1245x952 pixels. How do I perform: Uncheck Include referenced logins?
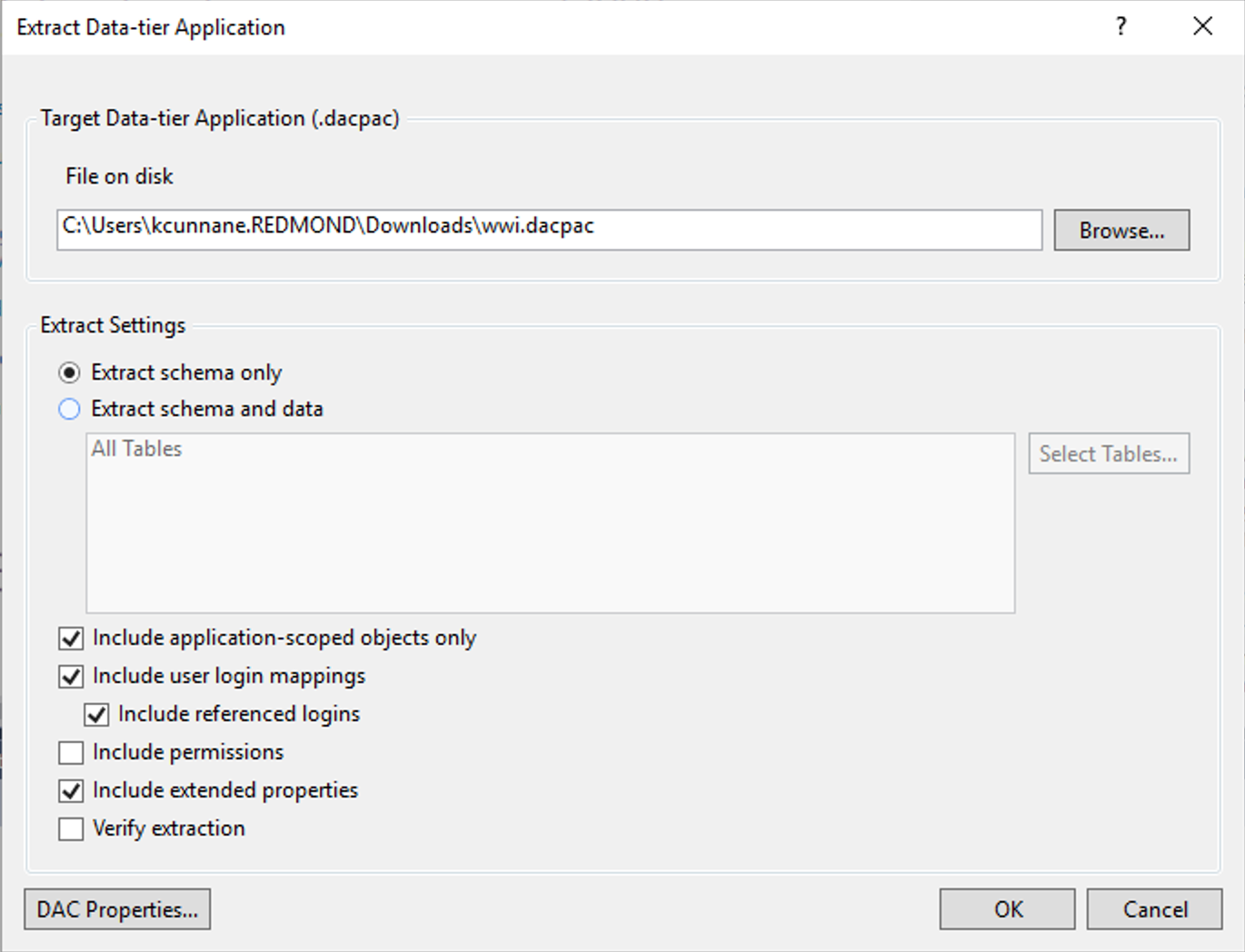97,715
